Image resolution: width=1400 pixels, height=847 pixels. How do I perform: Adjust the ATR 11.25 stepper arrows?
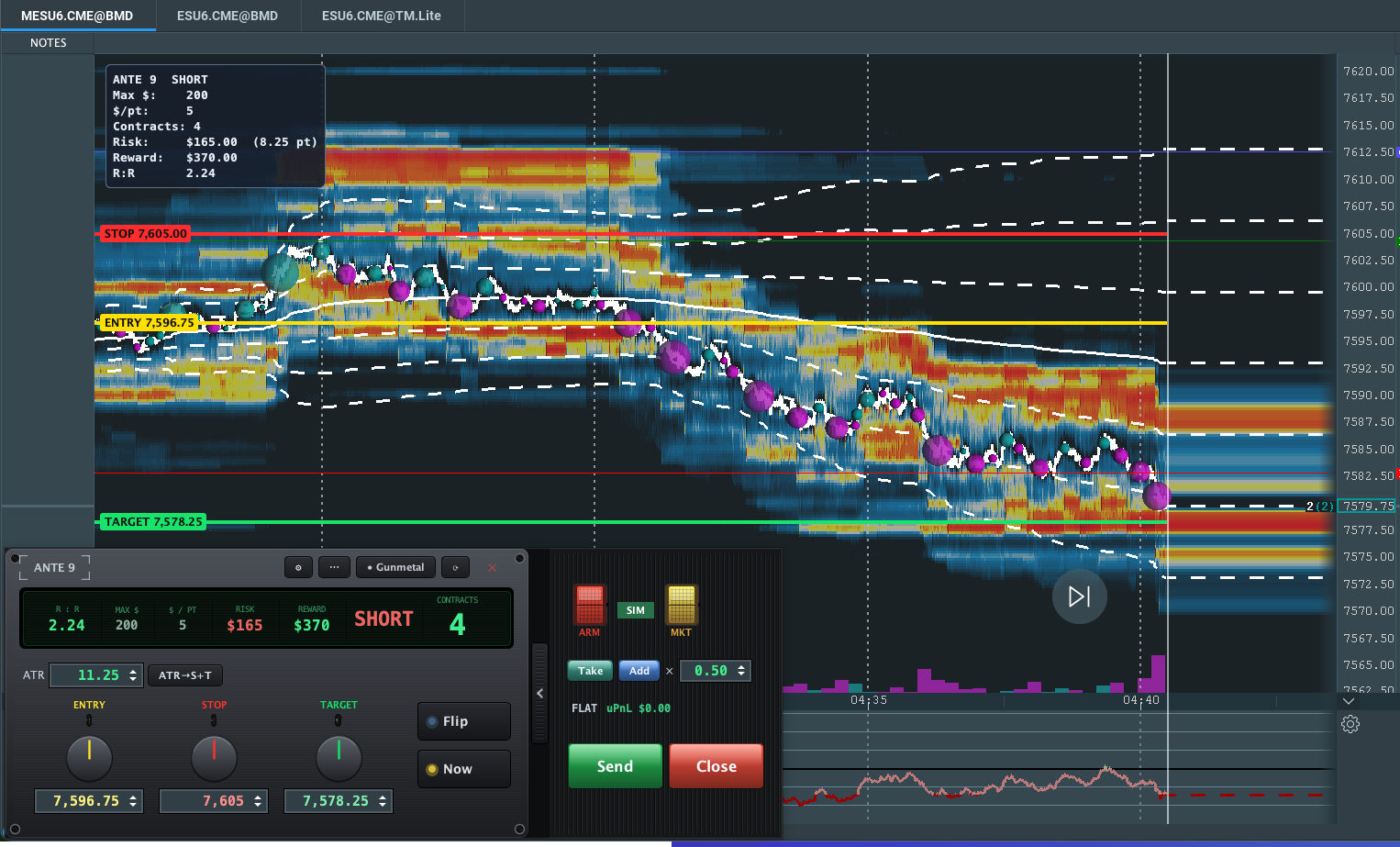[x=133, y=675]
